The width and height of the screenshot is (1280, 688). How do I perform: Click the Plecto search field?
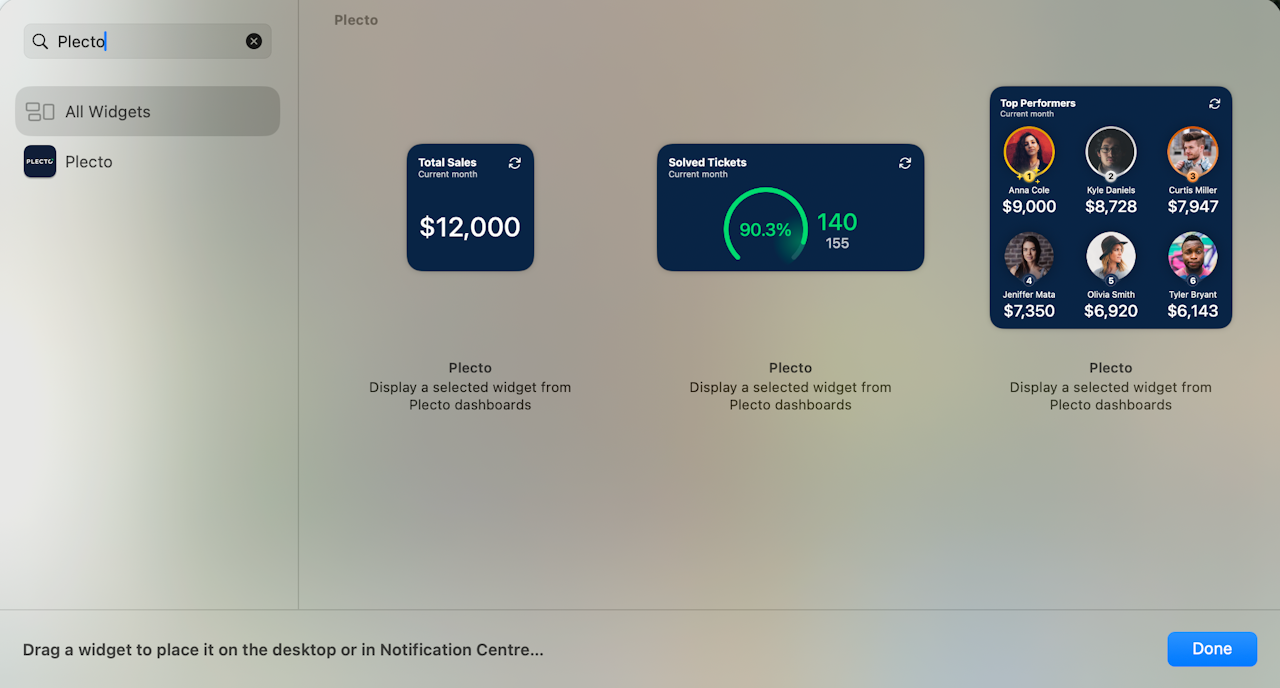point(150,42)
